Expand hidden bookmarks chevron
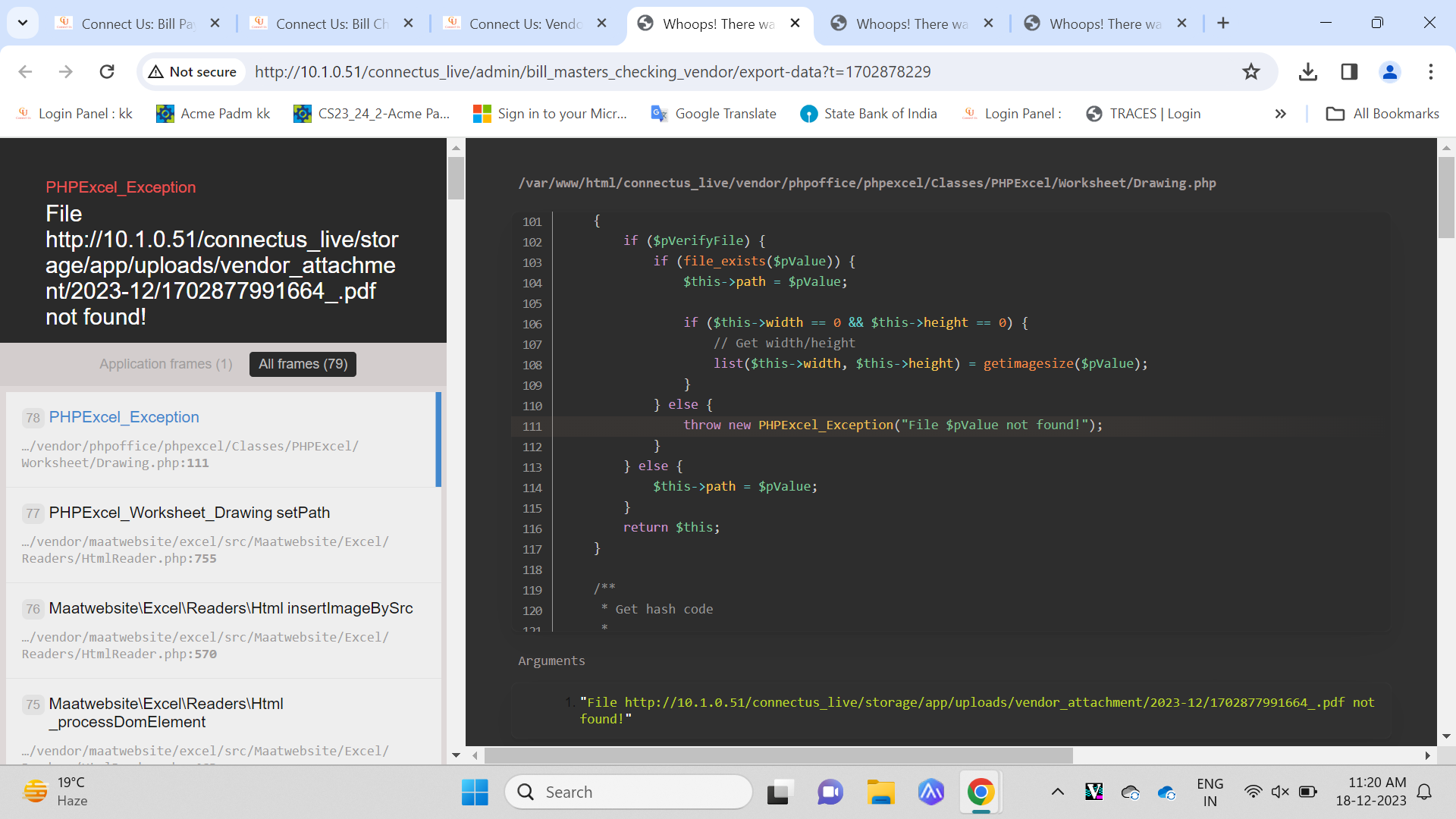The height and width of the screenshot is (819, 1456). pyautogui.click(x=1281, y=114)
